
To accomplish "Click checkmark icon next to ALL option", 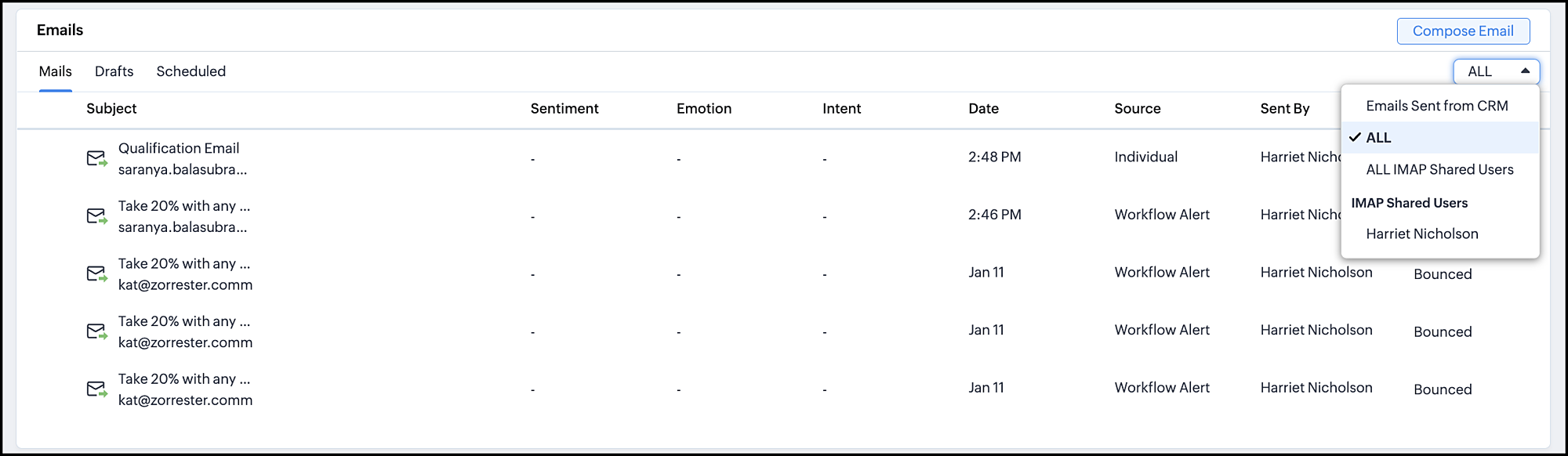I will pos(1355,137).
